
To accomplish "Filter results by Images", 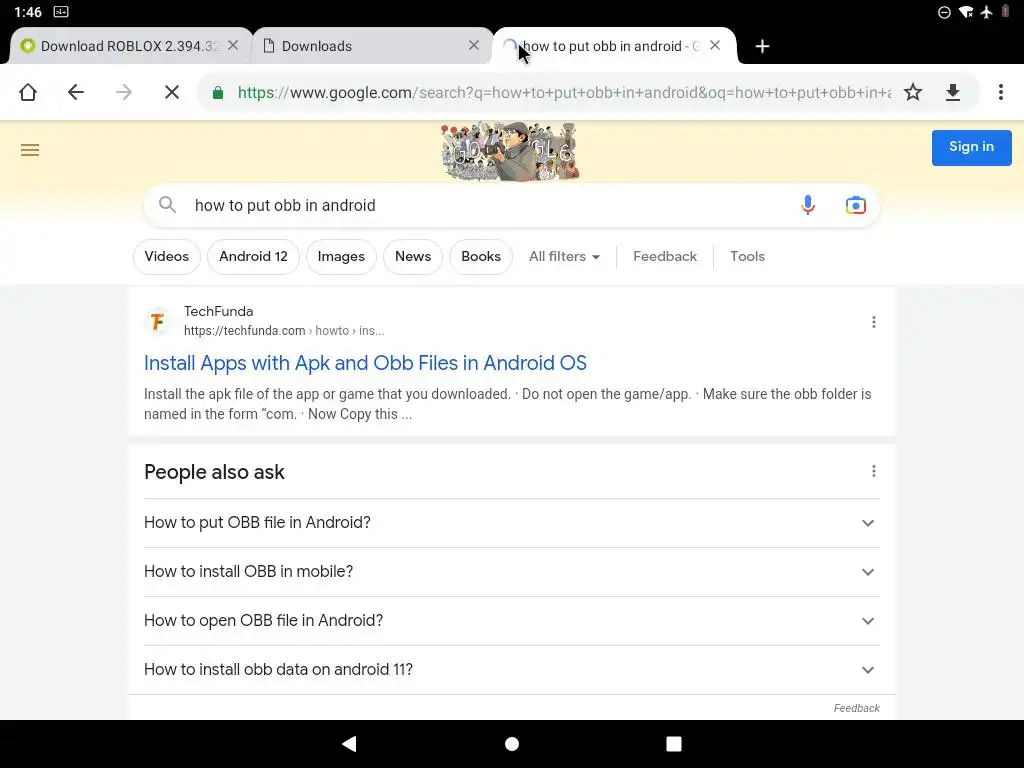I will [341, 257].
